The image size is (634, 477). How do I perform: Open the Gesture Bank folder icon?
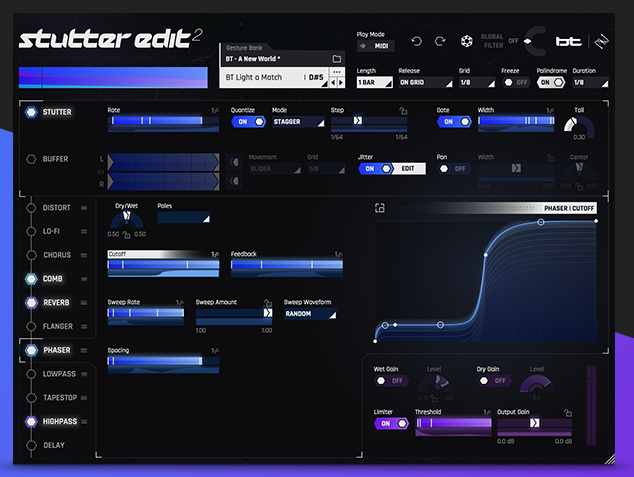tap(337, 59)
